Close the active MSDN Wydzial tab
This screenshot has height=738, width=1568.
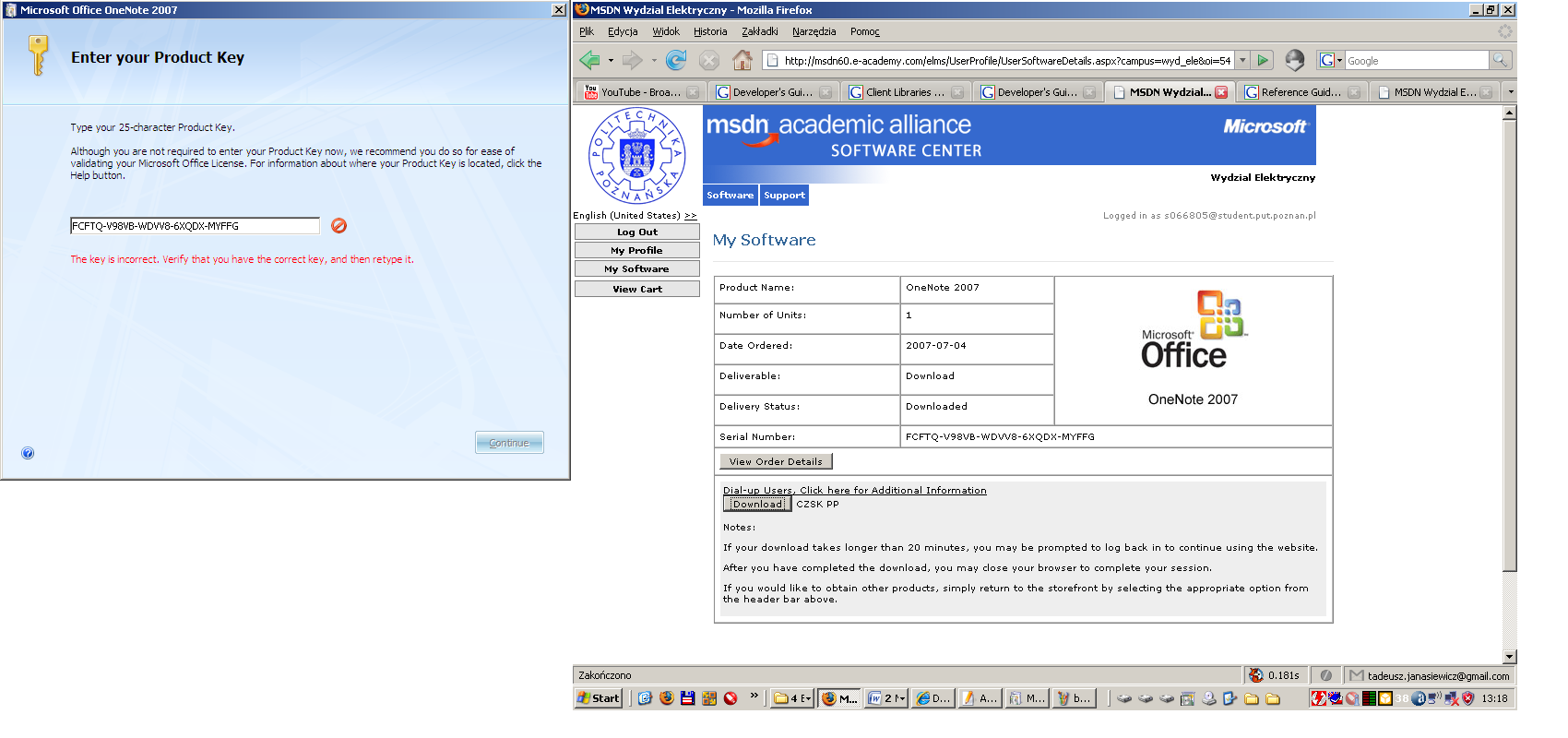[1221, 92]
